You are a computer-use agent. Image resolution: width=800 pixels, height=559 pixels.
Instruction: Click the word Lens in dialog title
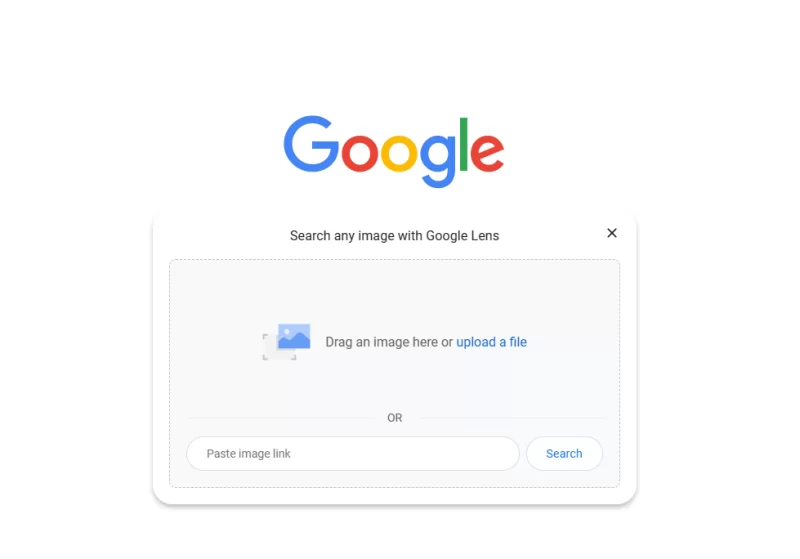click(x=485, y=236)
